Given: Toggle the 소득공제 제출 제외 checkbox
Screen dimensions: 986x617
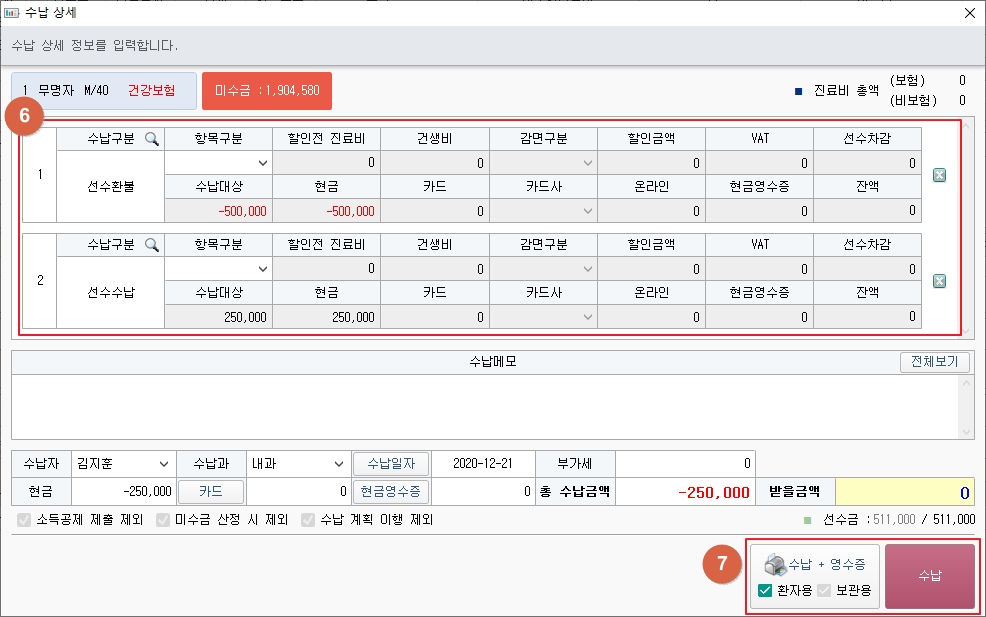Looking at the screenshot, I should [x=25, y=520].
